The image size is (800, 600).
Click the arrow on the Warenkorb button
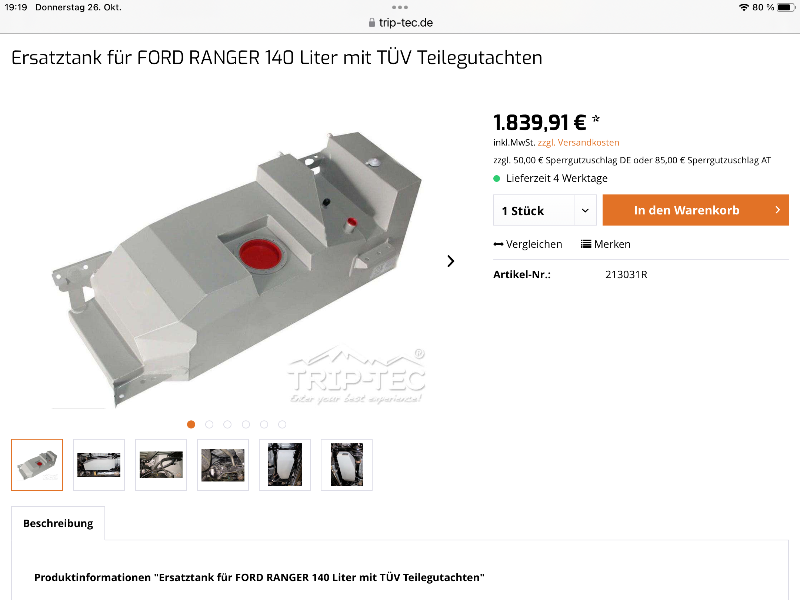[x=778, y=210]
